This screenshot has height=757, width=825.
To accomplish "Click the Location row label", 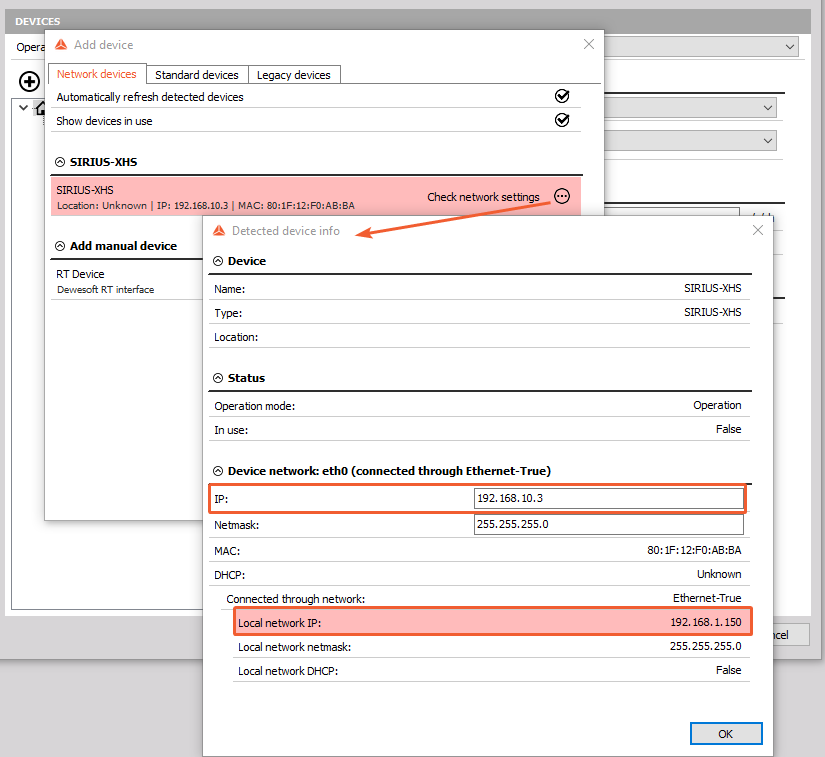I will click(236, 337).
